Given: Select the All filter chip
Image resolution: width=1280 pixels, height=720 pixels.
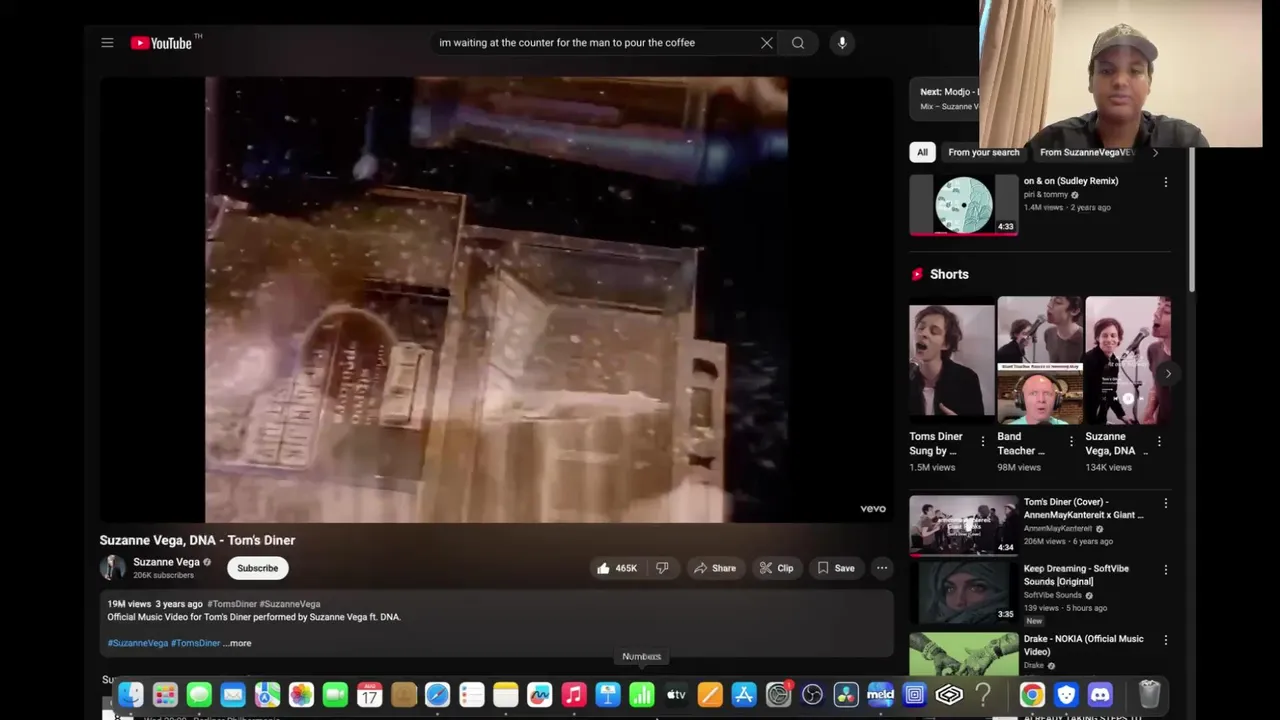Looking at the screenshot, I should click(922, 152).
